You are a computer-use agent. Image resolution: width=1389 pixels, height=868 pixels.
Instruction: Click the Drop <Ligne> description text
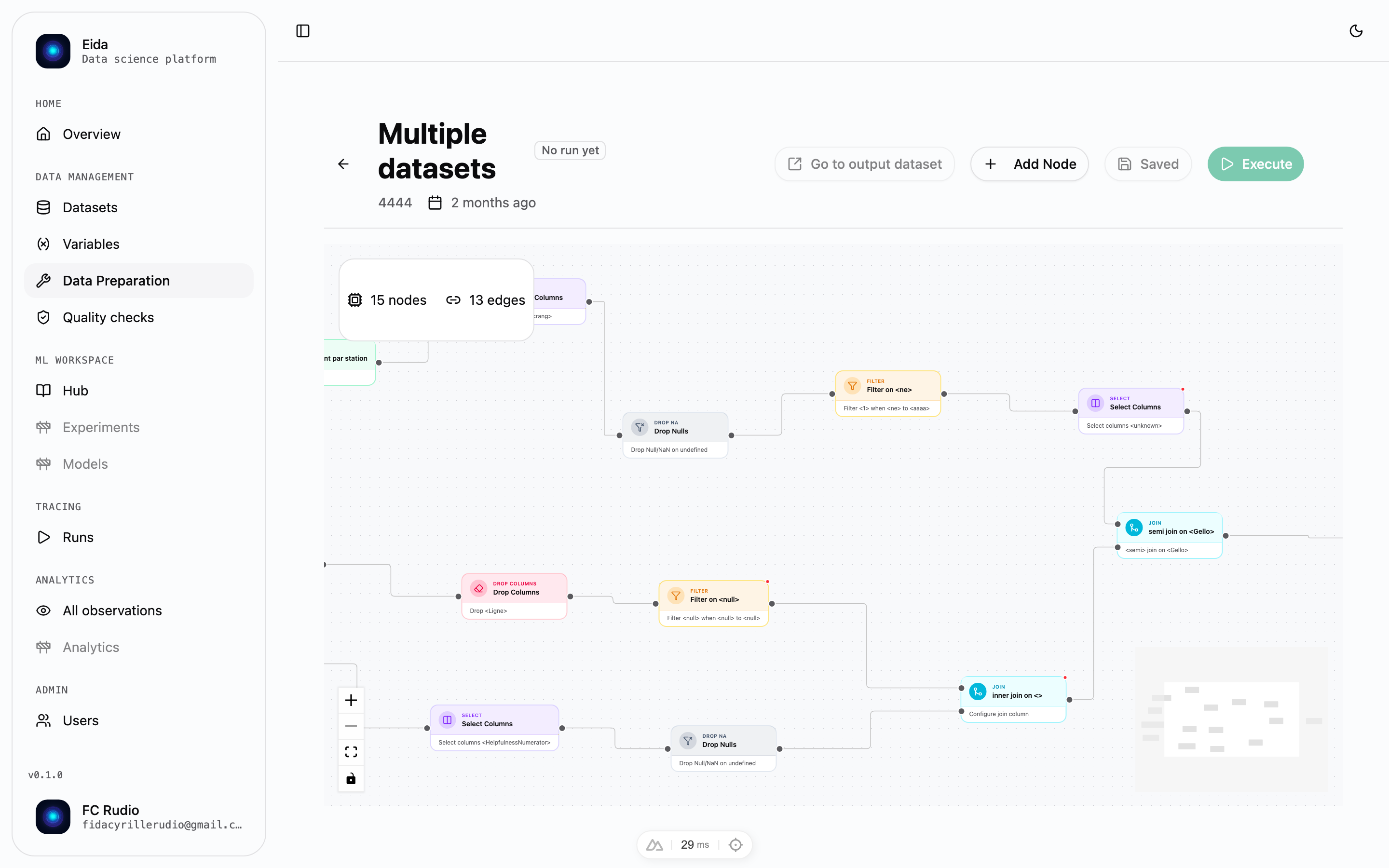pos(488,611)
